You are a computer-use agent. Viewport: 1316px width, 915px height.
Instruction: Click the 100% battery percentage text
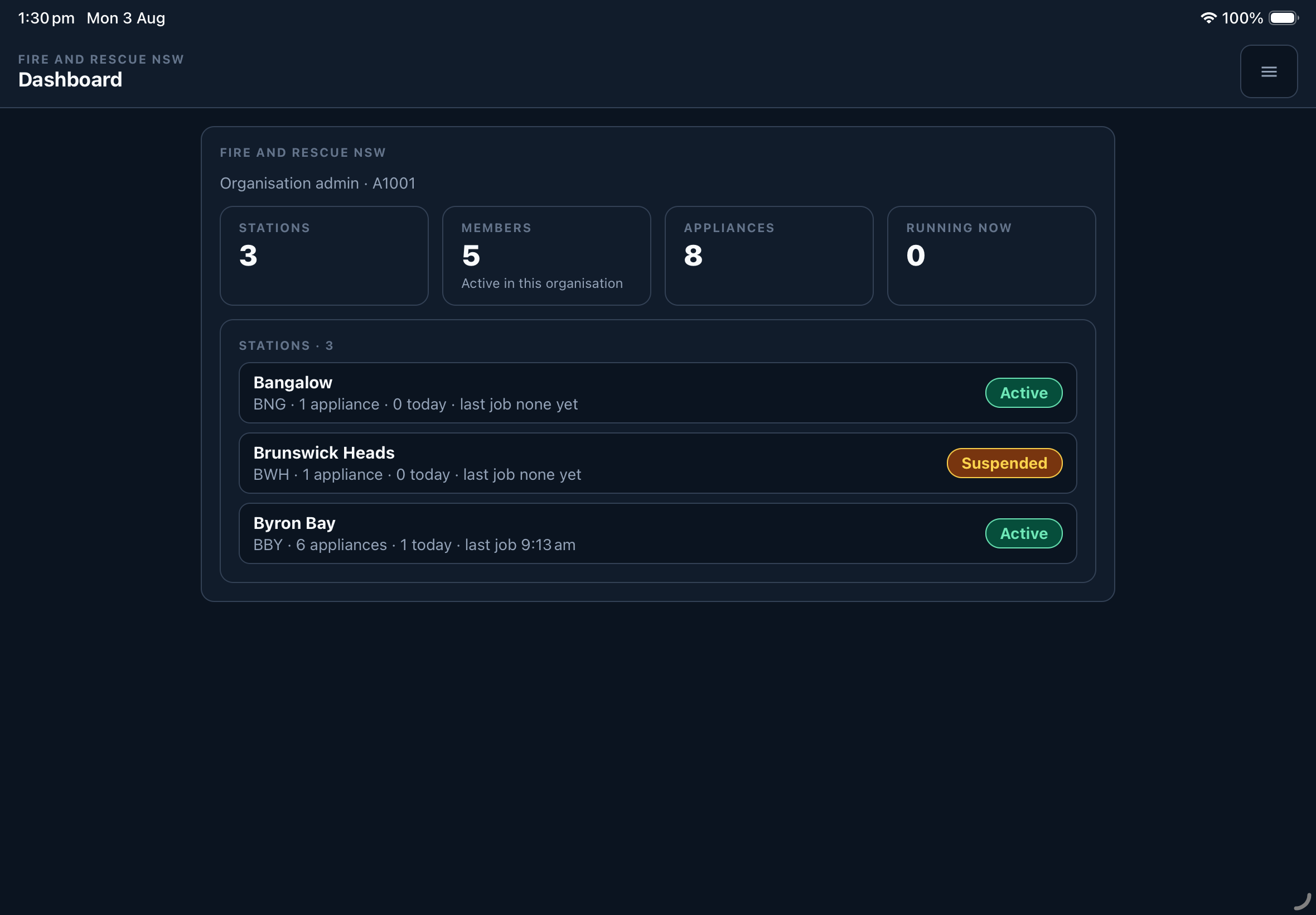1241,18
